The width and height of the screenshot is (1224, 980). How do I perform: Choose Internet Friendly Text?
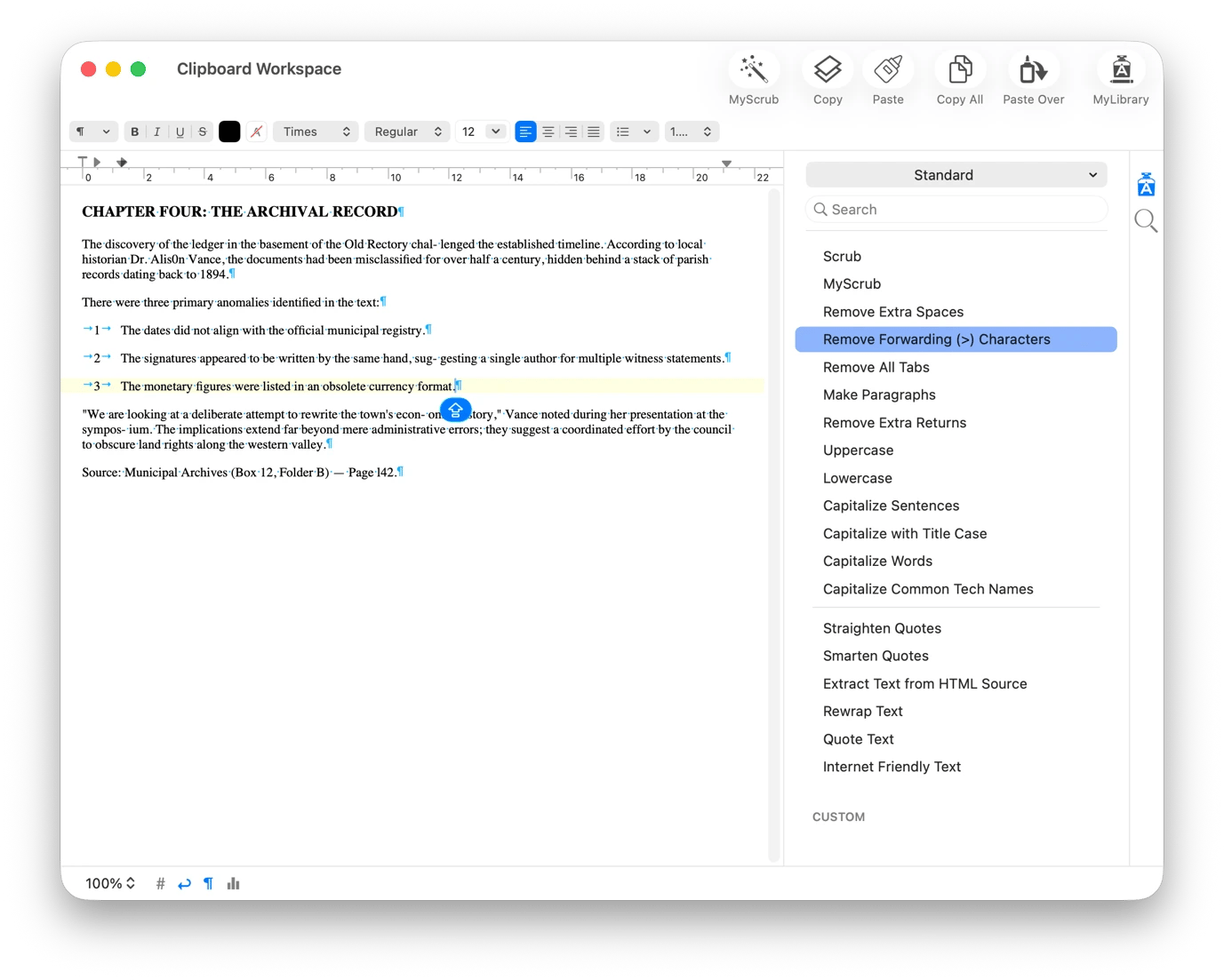point(956,767)
